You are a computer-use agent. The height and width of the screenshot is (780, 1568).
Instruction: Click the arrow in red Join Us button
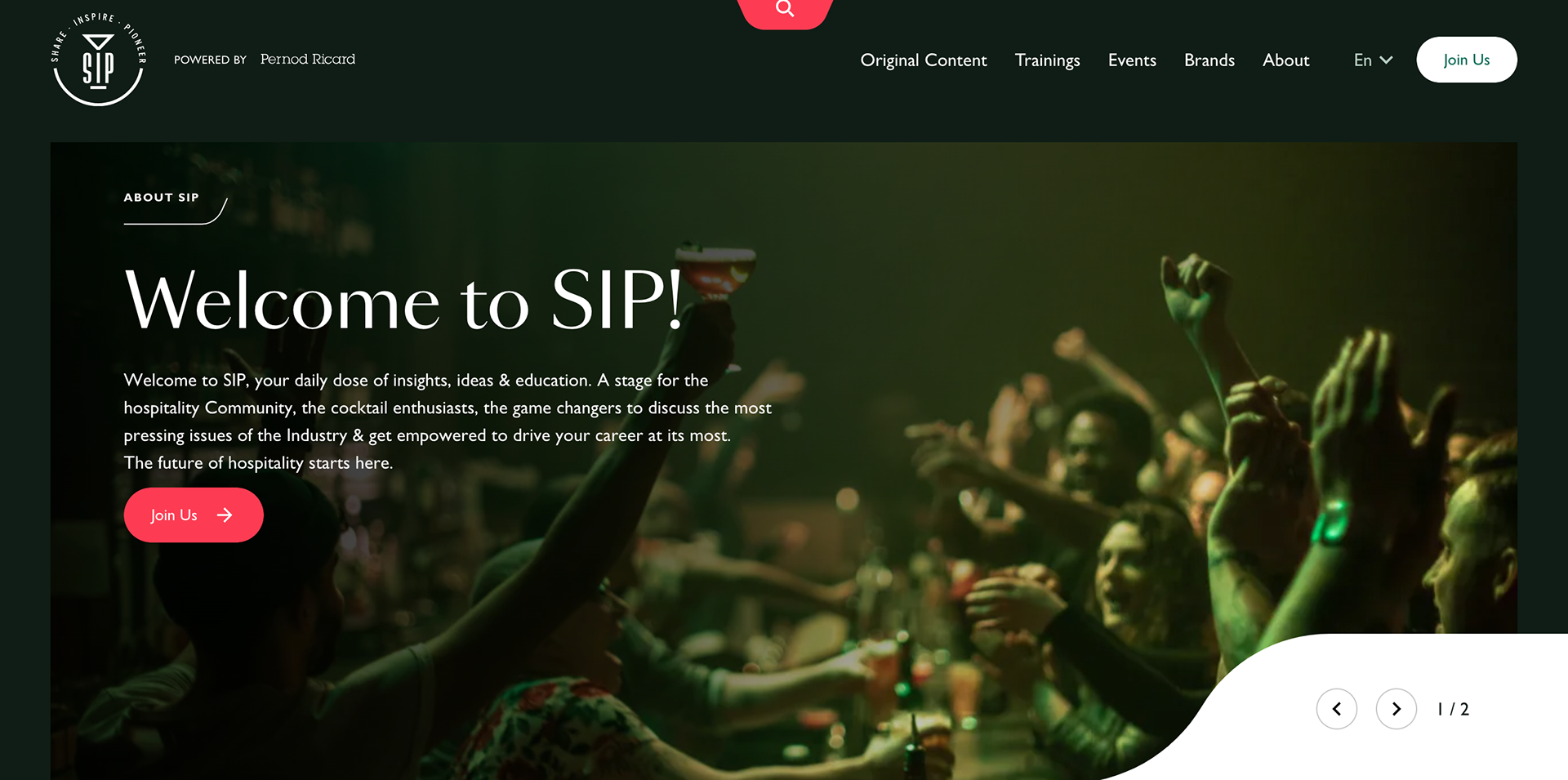click(225, 515)
